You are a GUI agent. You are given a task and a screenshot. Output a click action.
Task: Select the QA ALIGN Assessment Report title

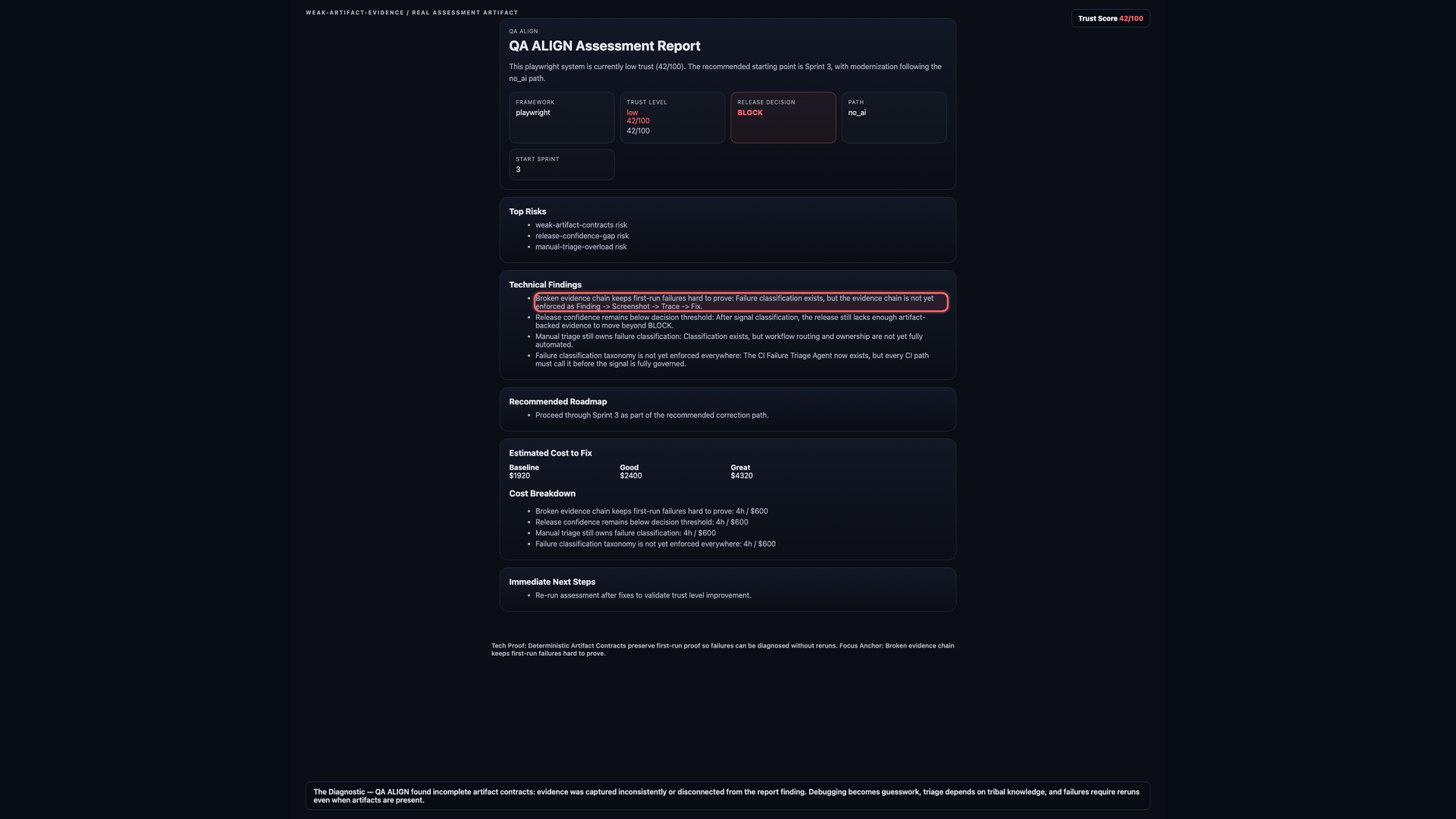click(604, 46)
